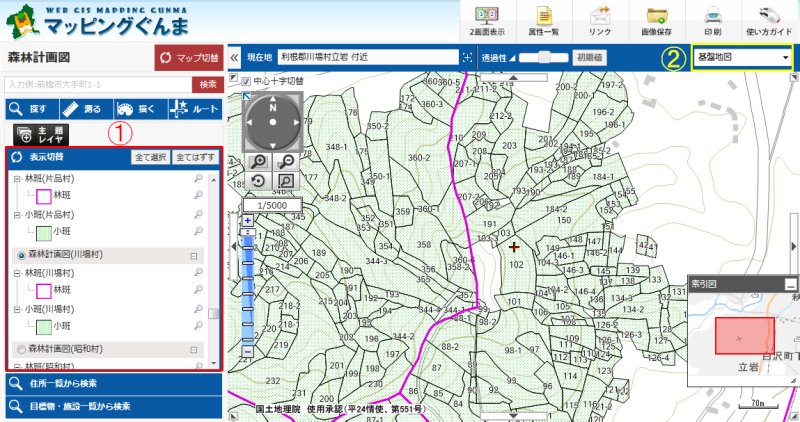Screen dimensions: 800x422
Task: Select the 森林計画図(昭和村) radio button
Action: click(21, 350)
